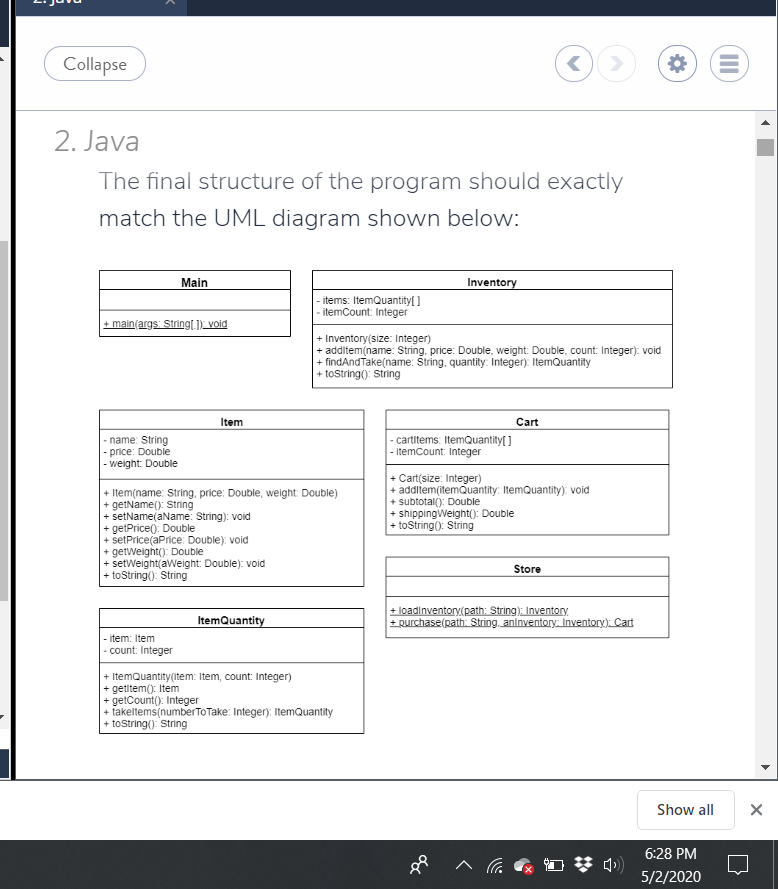Click '+ main(args: String[ ]): void' text

(x=165, y=324)
